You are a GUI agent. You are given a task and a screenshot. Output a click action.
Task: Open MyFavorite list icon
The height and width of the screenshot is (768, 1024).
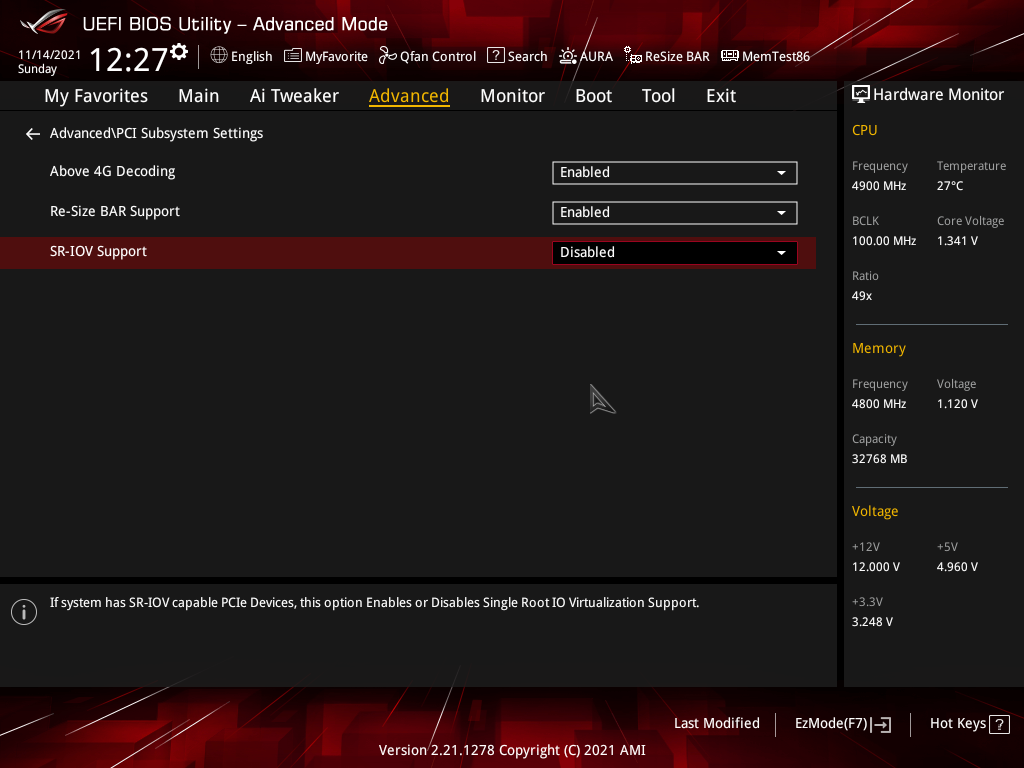(293, 56)
